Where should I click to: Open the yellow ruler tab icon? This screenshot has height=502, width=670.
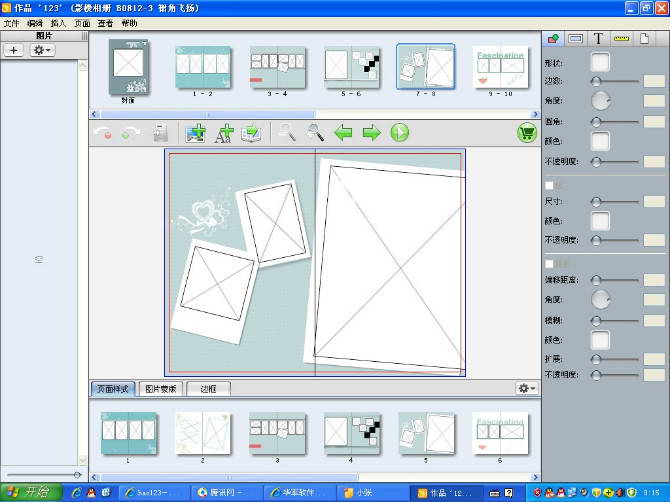622,39
